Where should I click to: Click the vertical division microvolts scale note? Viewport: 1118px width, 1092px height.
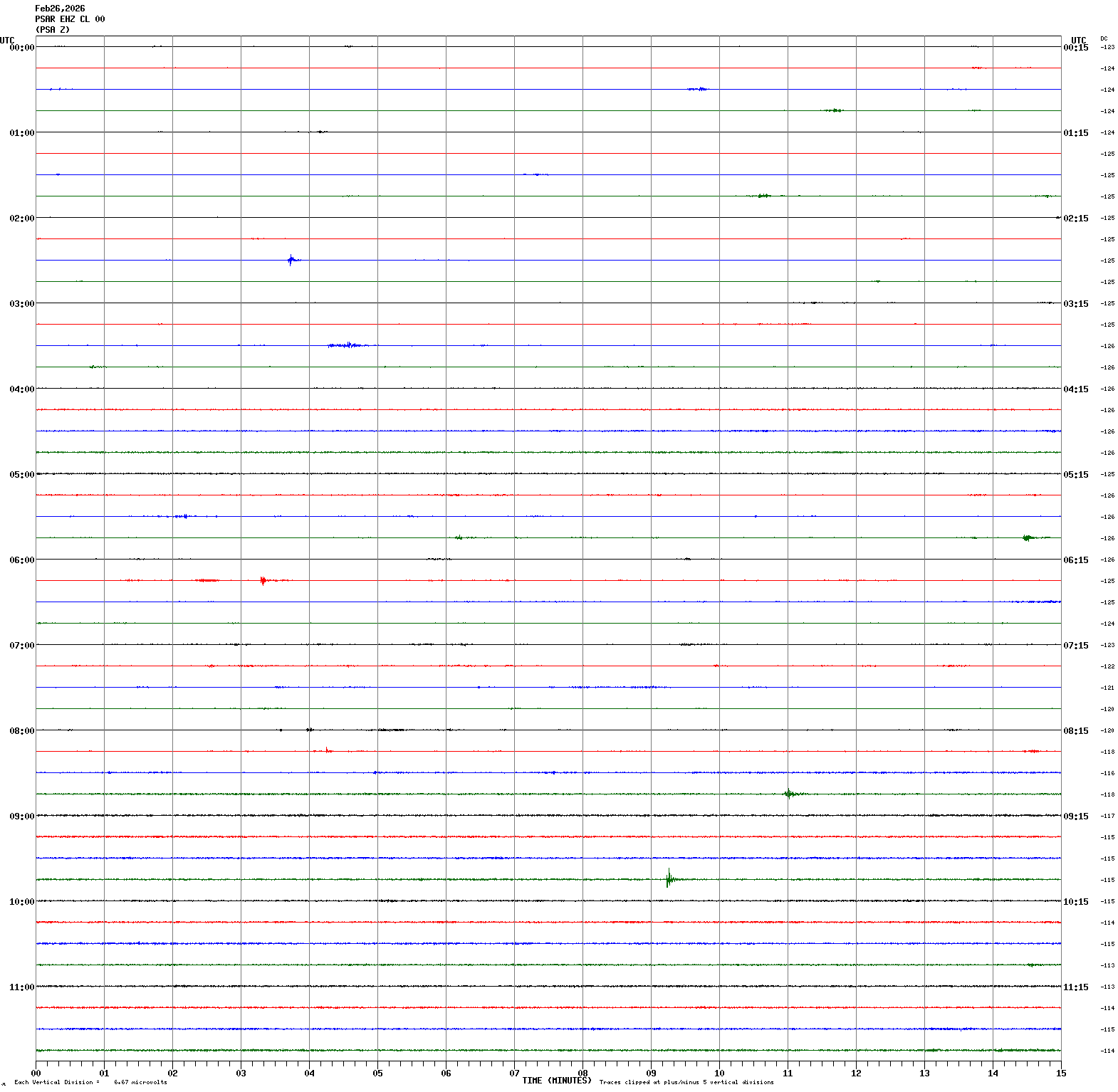[x=90, y=1083]
